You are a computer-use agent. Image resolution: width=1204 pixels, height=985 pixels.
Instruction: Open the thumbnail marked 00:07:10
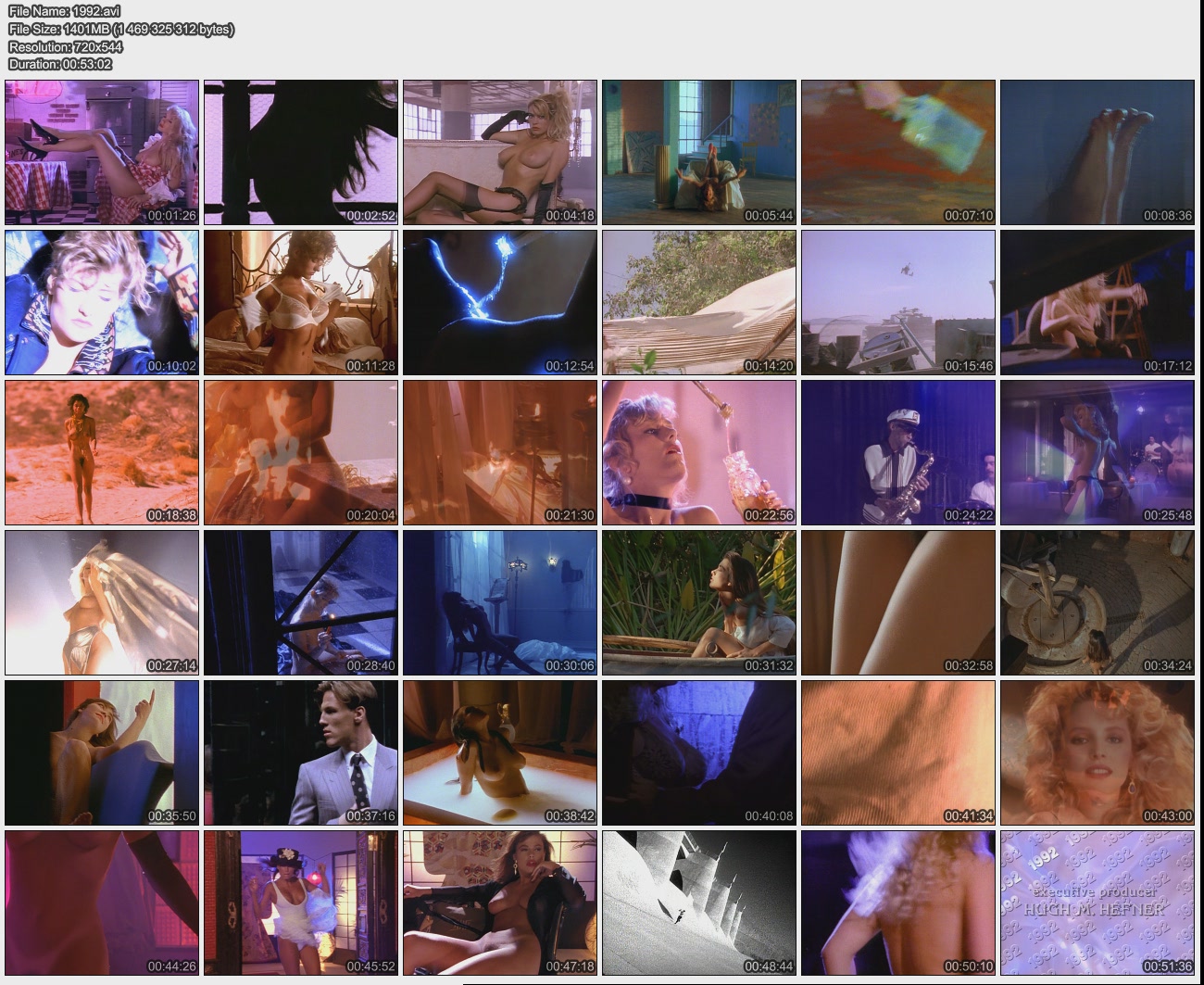[897, 152]
